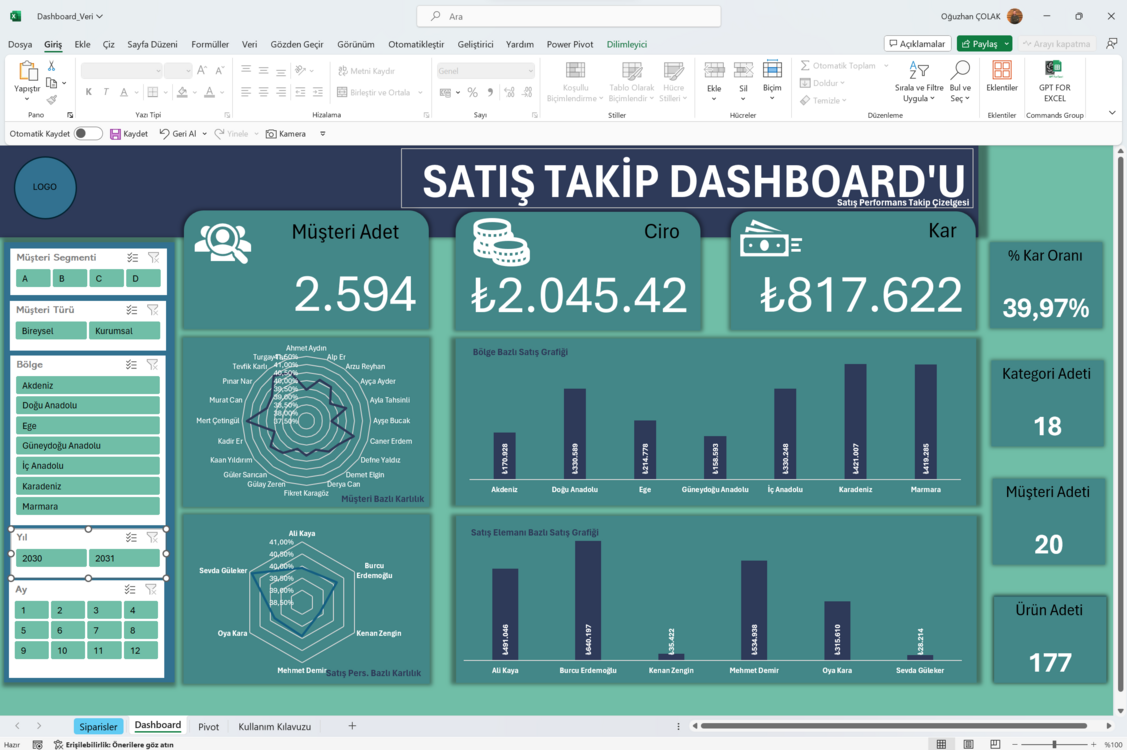The width and height of the screenshot is (1127, 750).
Task: Open Quick Access Toolbar customize dropdown
Action: pos(323,134)
